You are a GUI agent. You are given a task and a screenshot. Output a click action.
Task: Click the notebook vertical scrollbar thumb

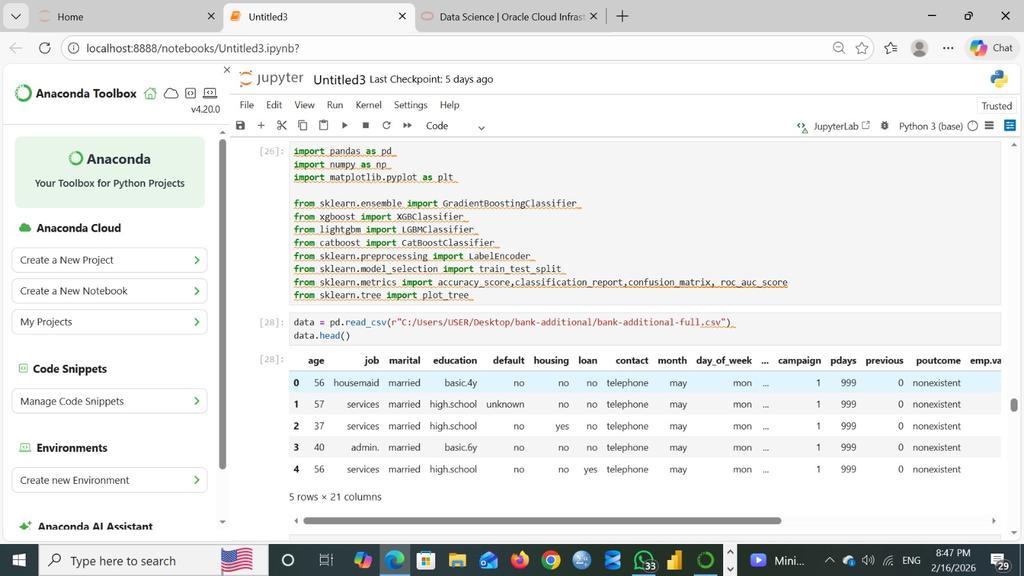pyautogui.click(x=1014, y=405)
